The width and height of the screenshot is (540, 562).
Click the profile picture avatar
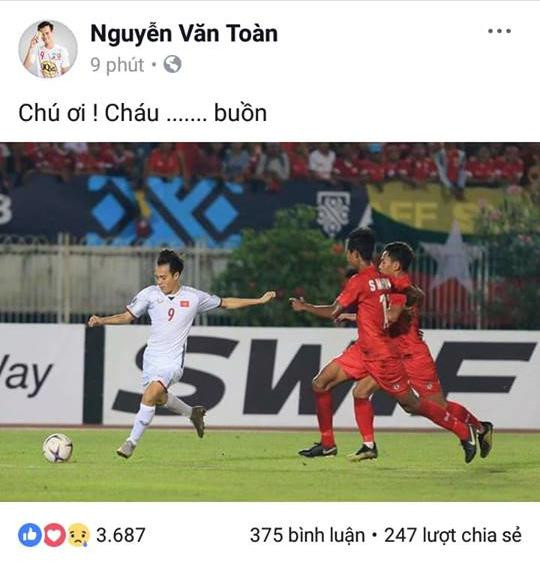pos(48,49)
